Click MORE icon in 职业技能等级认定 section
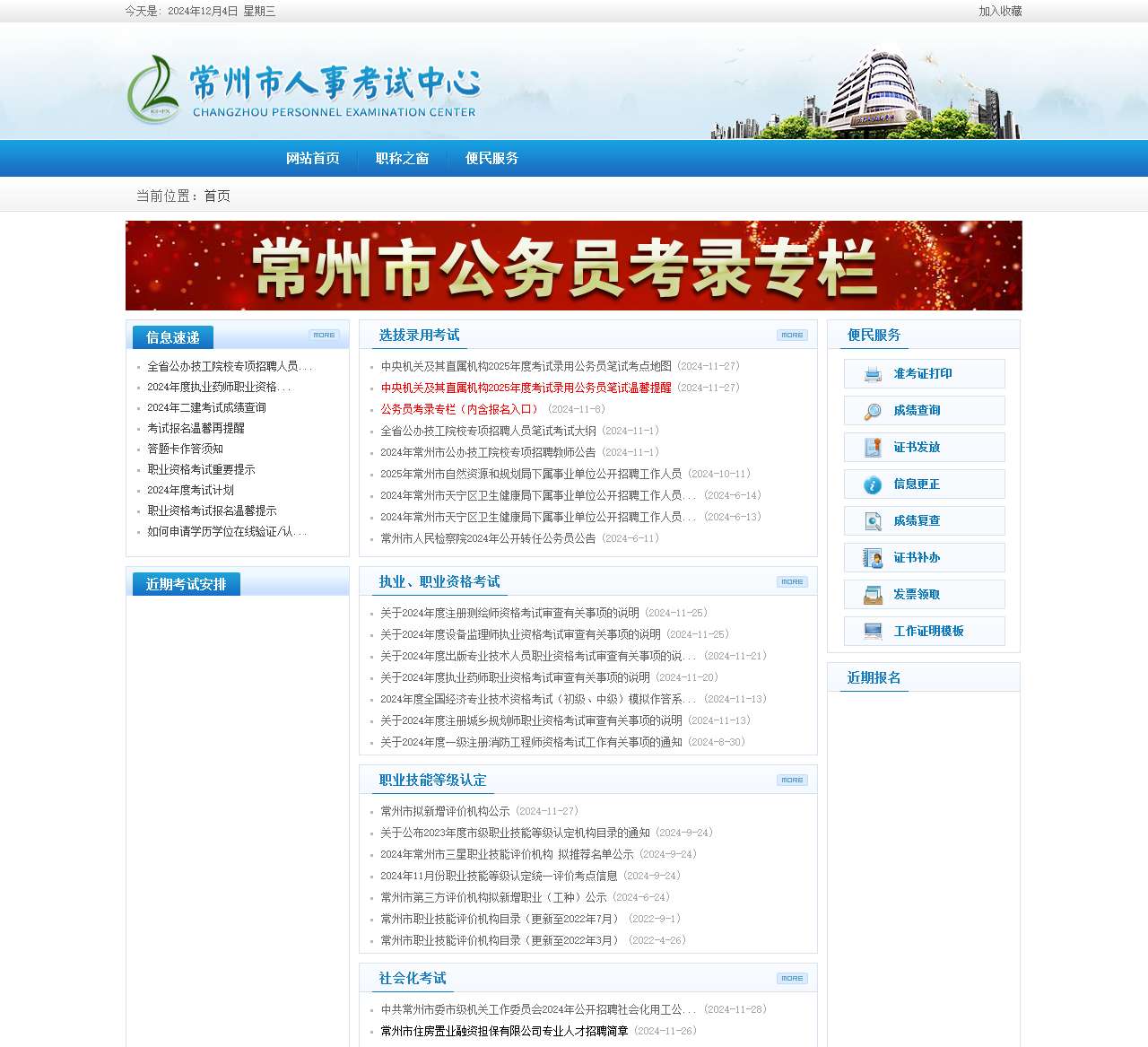Image resolution: width=1148 pixels, height=1047 pixels. (x=792, y=780)
